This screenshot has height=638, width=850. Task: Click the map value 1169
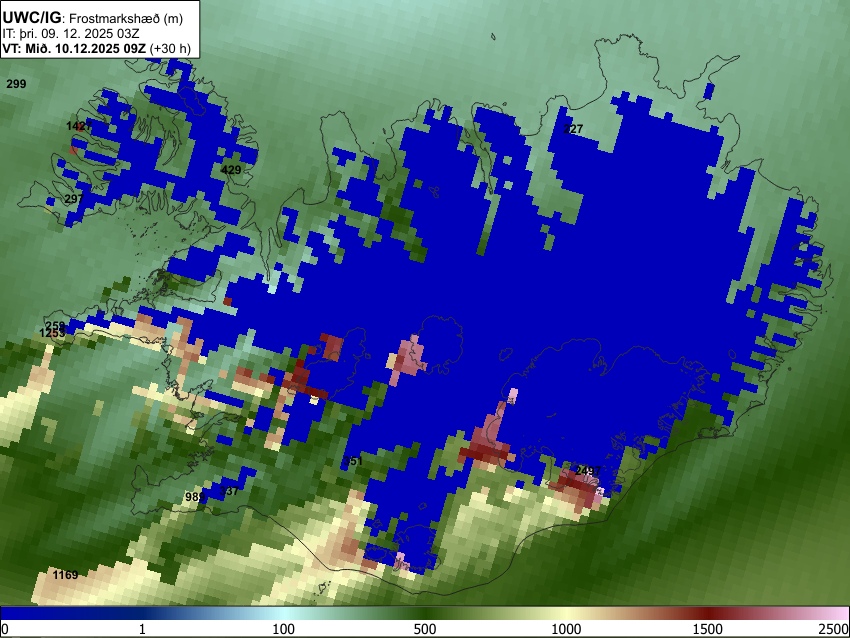[x=65, y=575]
